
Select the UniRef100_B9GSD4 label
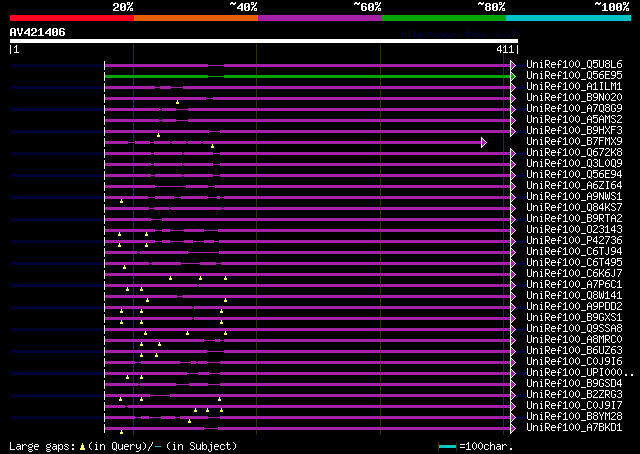574,384
